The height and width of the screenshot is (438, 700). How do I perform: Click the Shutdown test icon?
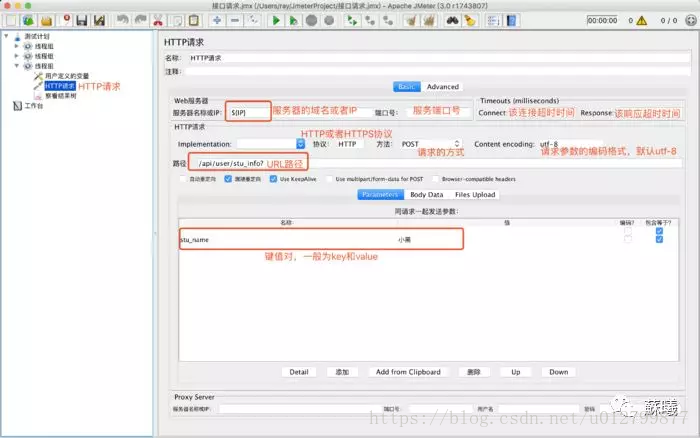pos(329,21)
